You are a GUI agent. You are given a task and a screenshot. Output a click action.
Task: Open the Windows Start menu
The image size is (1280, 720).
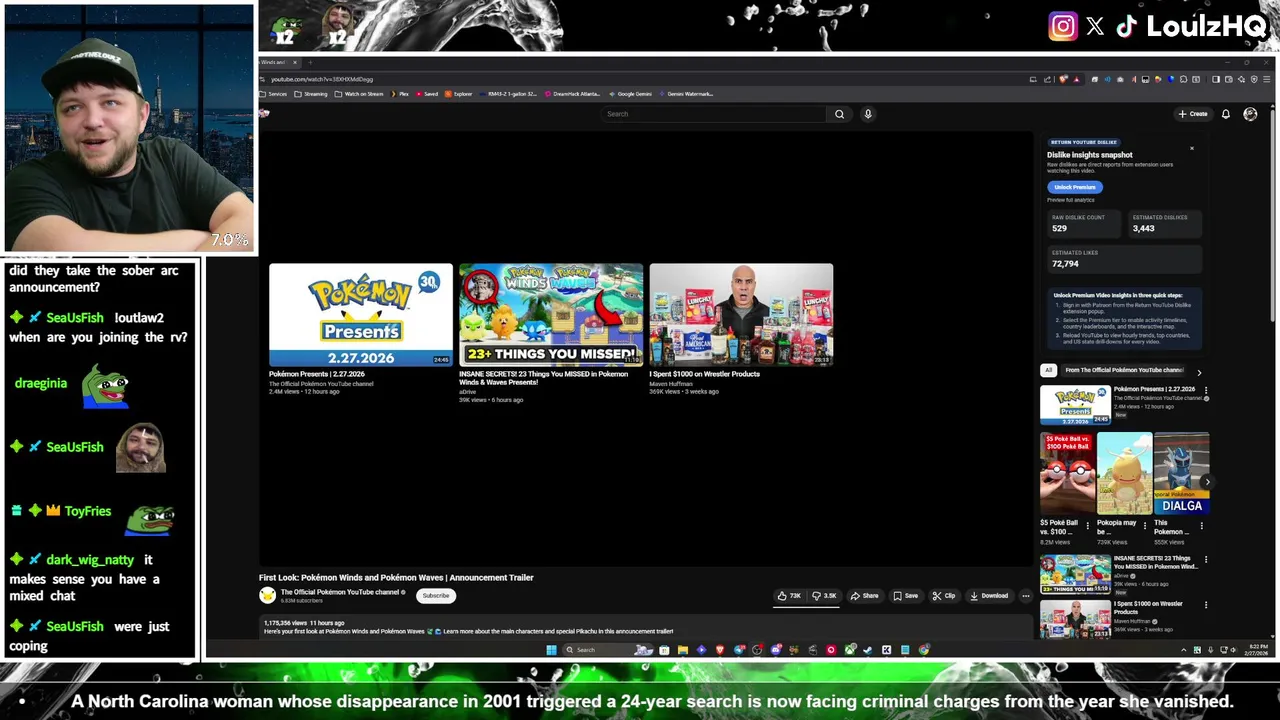pyautogui.click(x=551, y=650)
